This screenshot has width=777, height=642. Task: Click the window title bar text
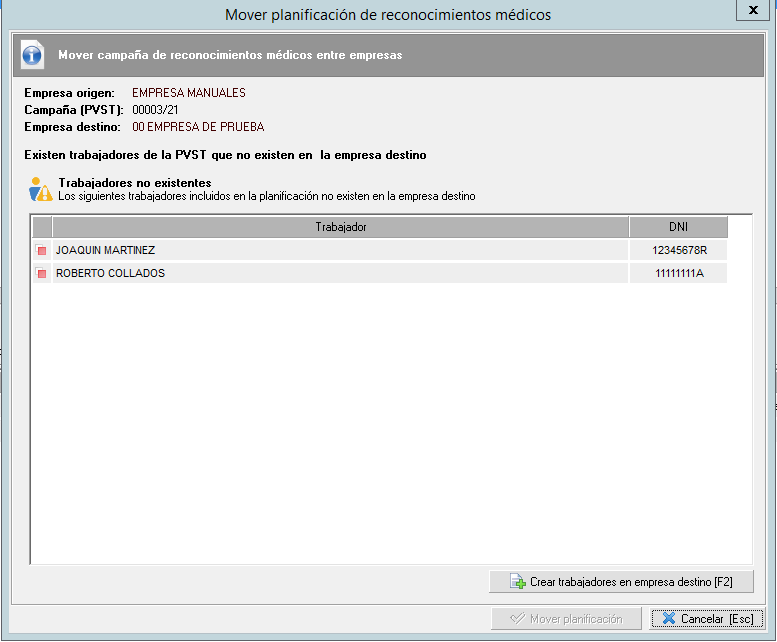click(x=388, y=14)
